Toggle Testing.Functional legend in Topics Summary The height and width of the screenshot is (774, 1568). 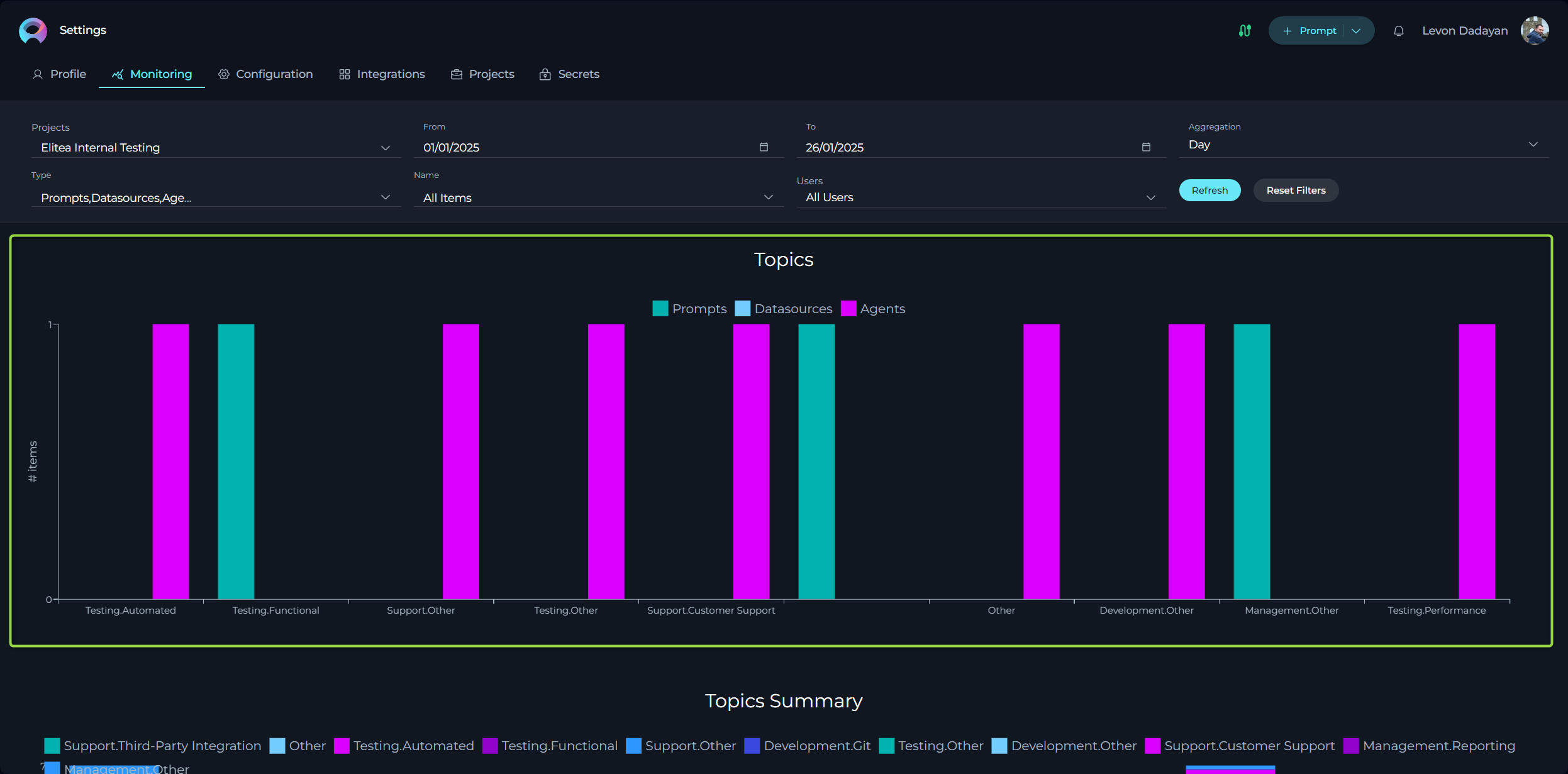pos(550,746)
